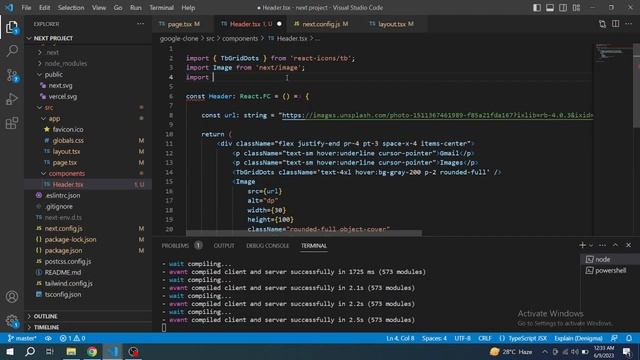This screenshot has width=640, height=360.
Task: Open the Explorer view in activity bar
Action: coord(12,27)
